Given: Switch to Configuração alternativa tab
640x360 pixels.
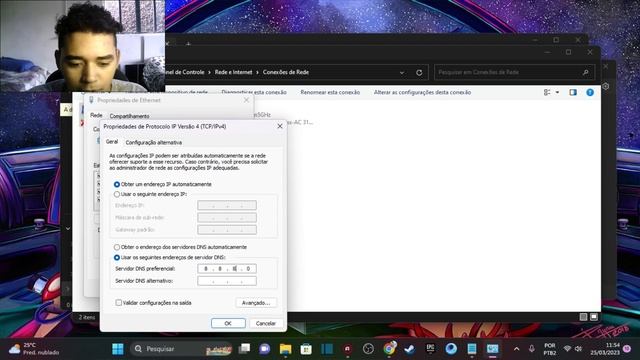Looking at the screenshot, I should [x=153, y=142].
